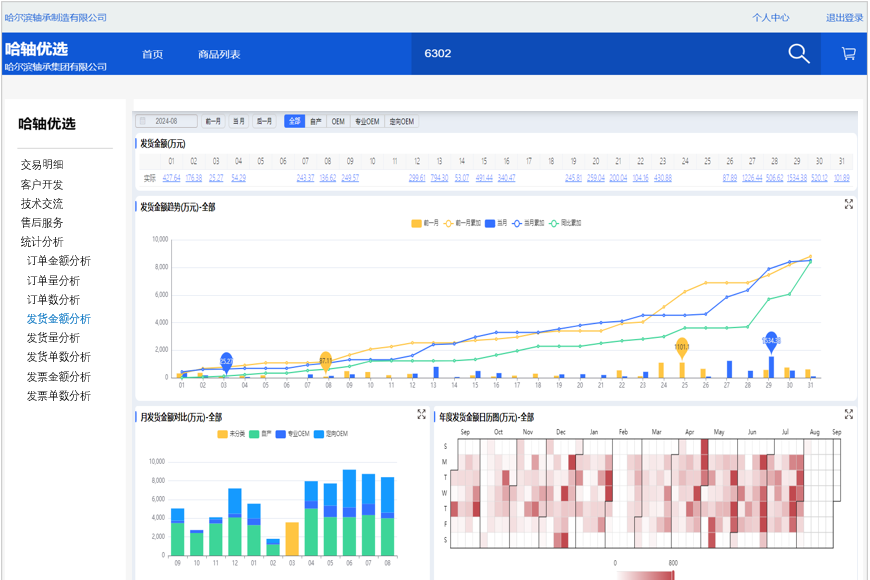
Task: Click the month 06 stacked bar
Action: pyautogui.click(x=350, y=513)
